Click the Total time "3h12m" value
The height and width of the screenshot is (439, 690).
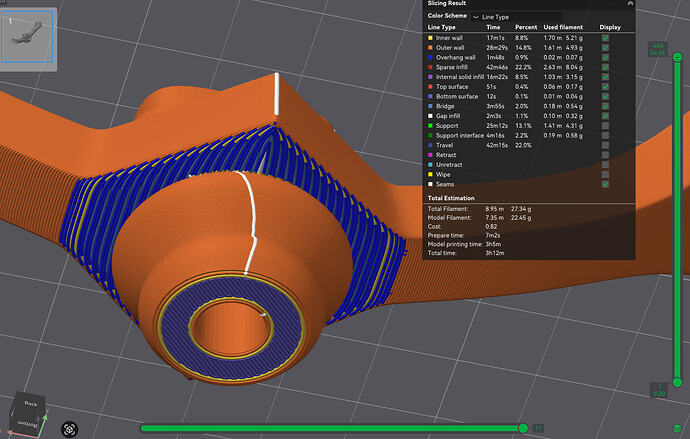click(495, 253)
